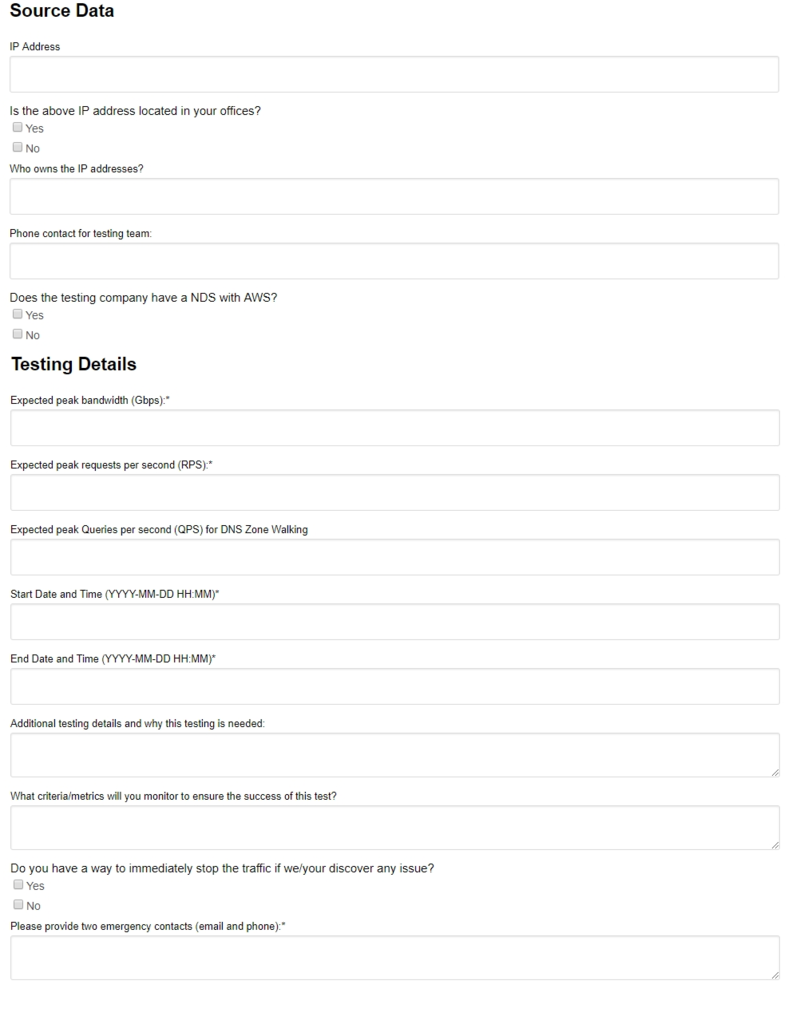Click resize handle of emergency contacts text area
The width and height of the screenshot is (804, 1024).
tap(774, 975)
